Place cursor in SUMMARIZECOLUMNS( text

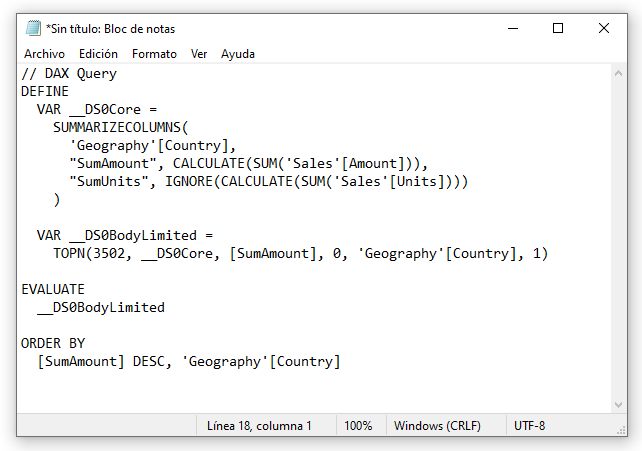click(120, 128)
